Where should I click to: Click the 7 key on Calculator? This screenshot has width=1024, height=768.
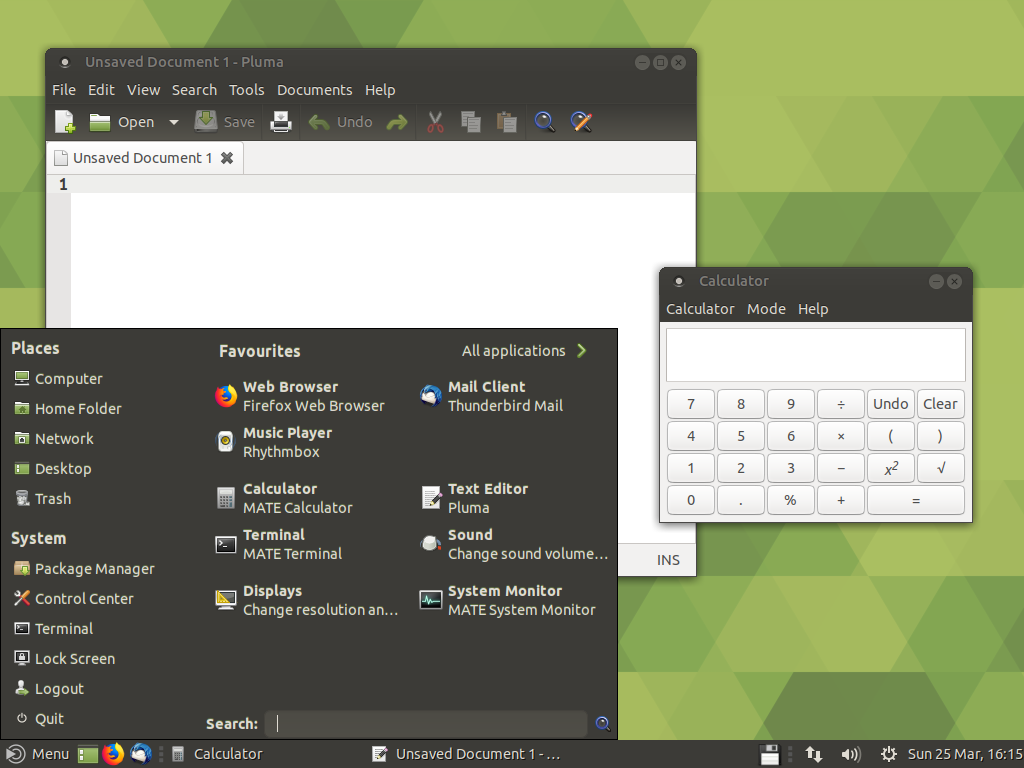tap(691, 404)
